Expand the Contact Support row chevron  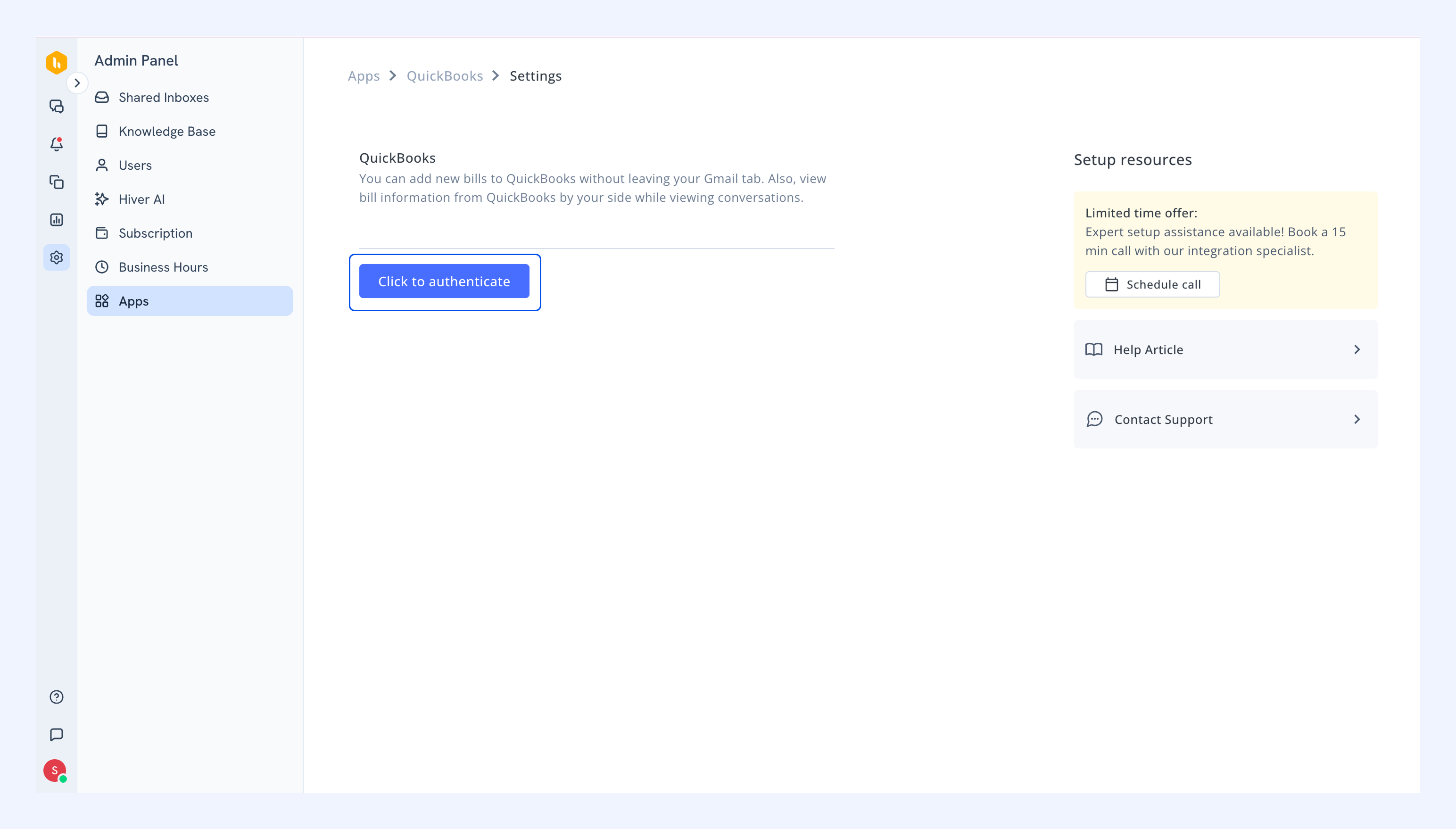coord(1357,419)
